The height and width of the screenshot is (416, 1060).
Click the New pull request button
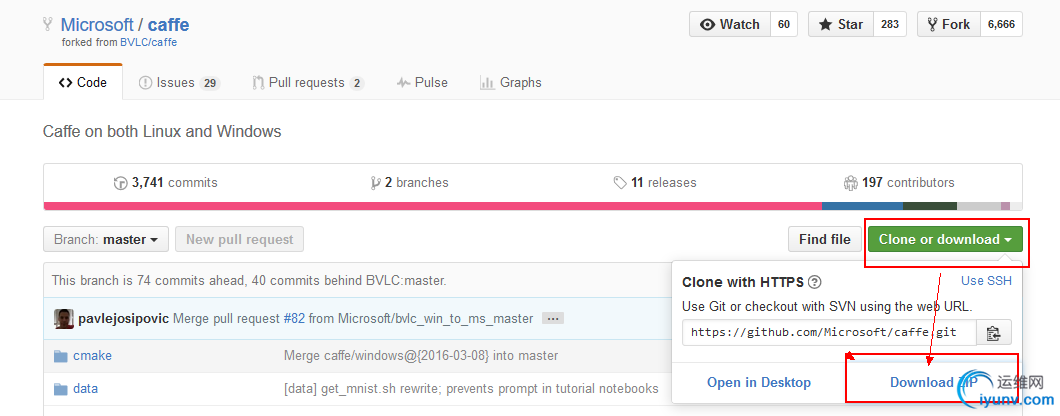coord(239,239)
